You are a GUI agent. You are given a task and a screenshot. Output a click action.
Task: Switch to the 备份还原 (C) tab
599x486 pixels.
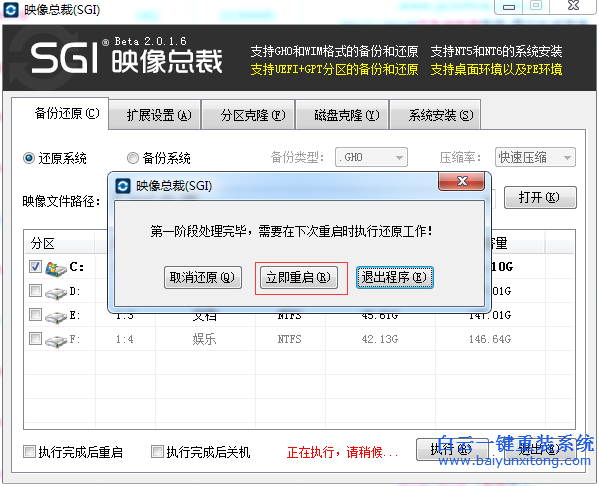(60, 113)
